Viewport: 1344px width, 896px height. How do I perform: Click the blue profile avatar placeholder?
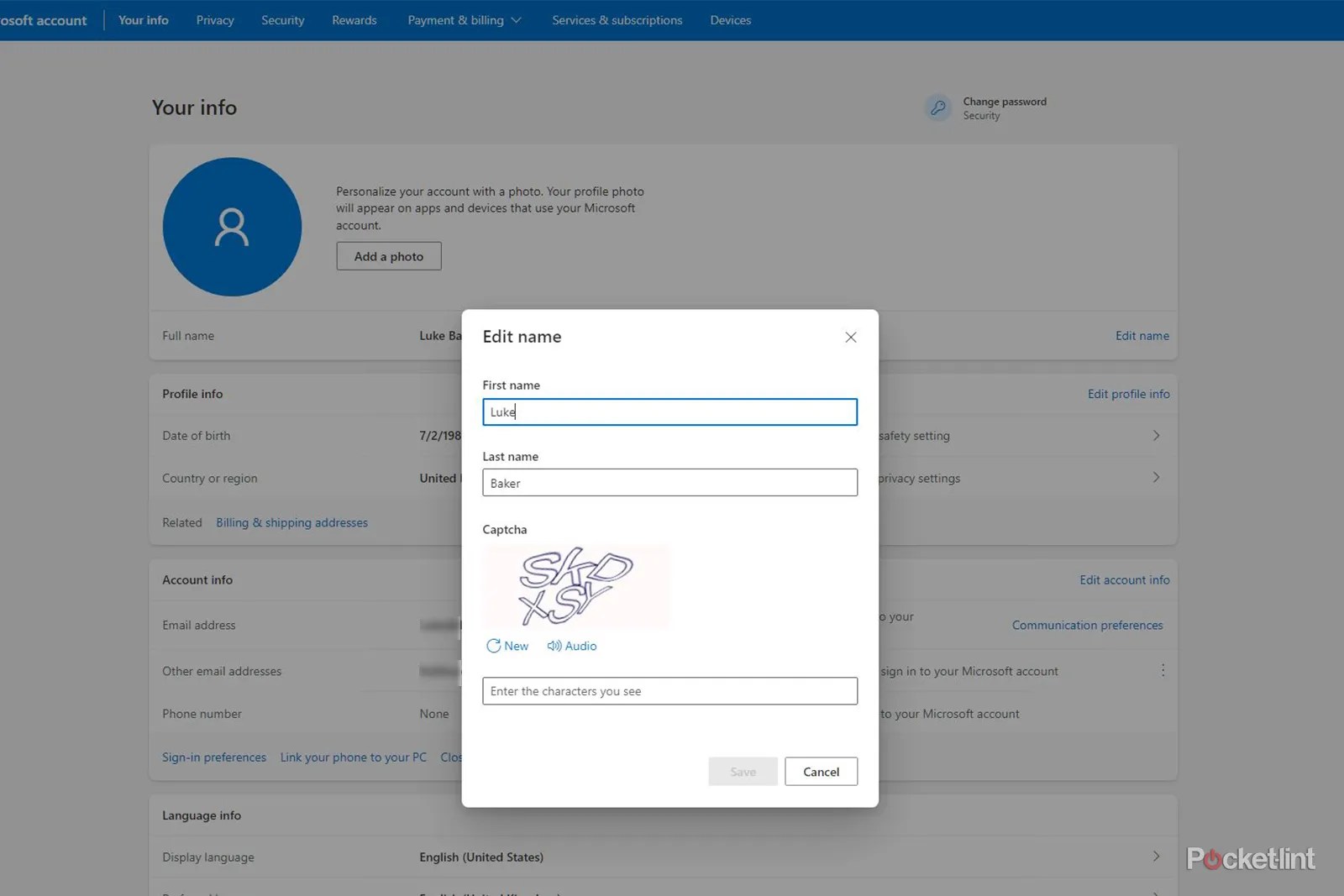click(232, 227)
